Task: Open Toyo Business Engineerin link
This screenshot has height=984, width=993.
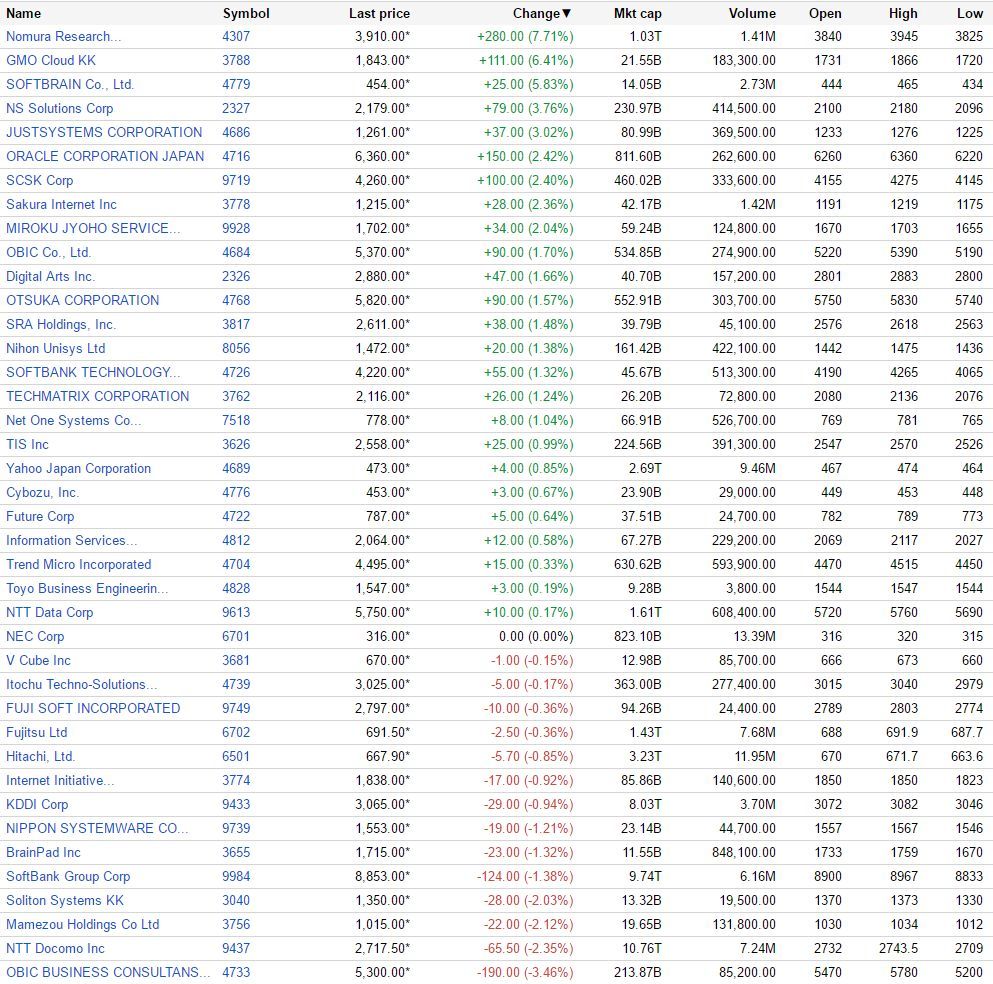Action: coord(87,590)
